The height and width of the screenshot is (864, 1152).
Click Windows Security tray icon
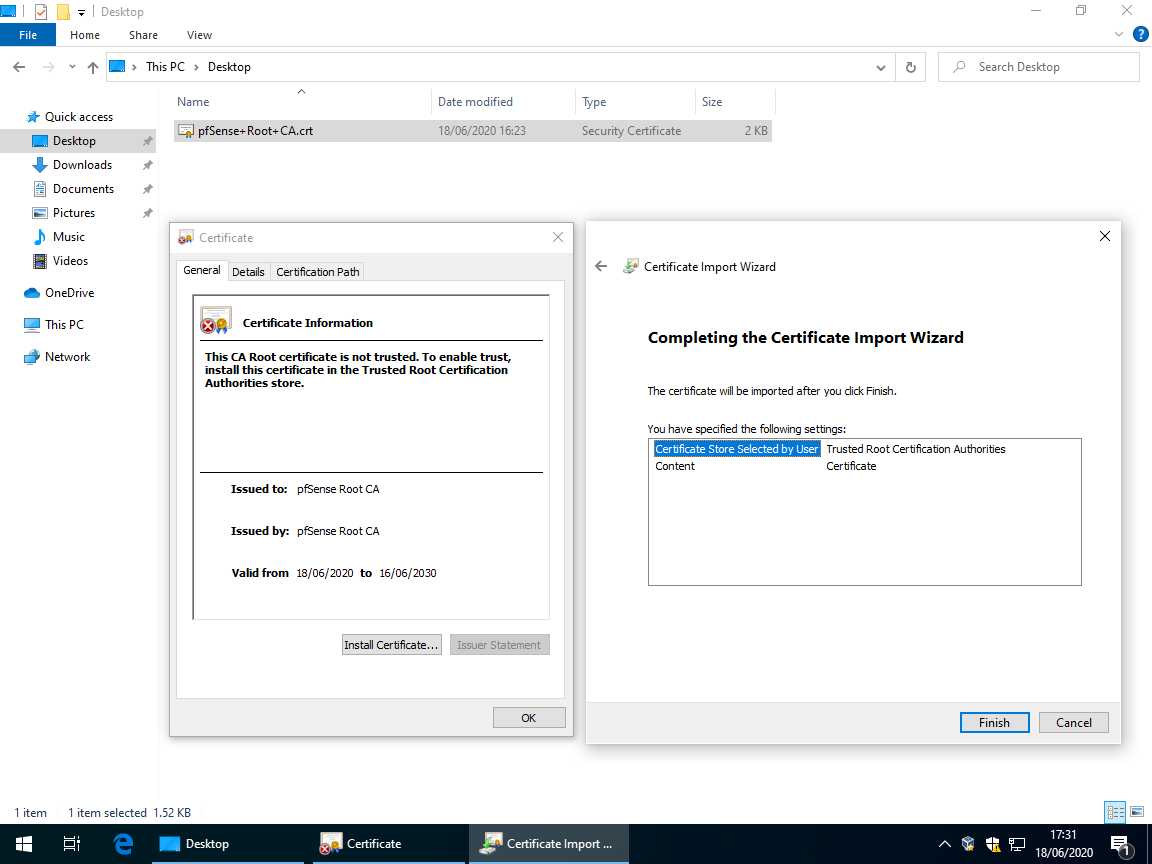(993, 843)
